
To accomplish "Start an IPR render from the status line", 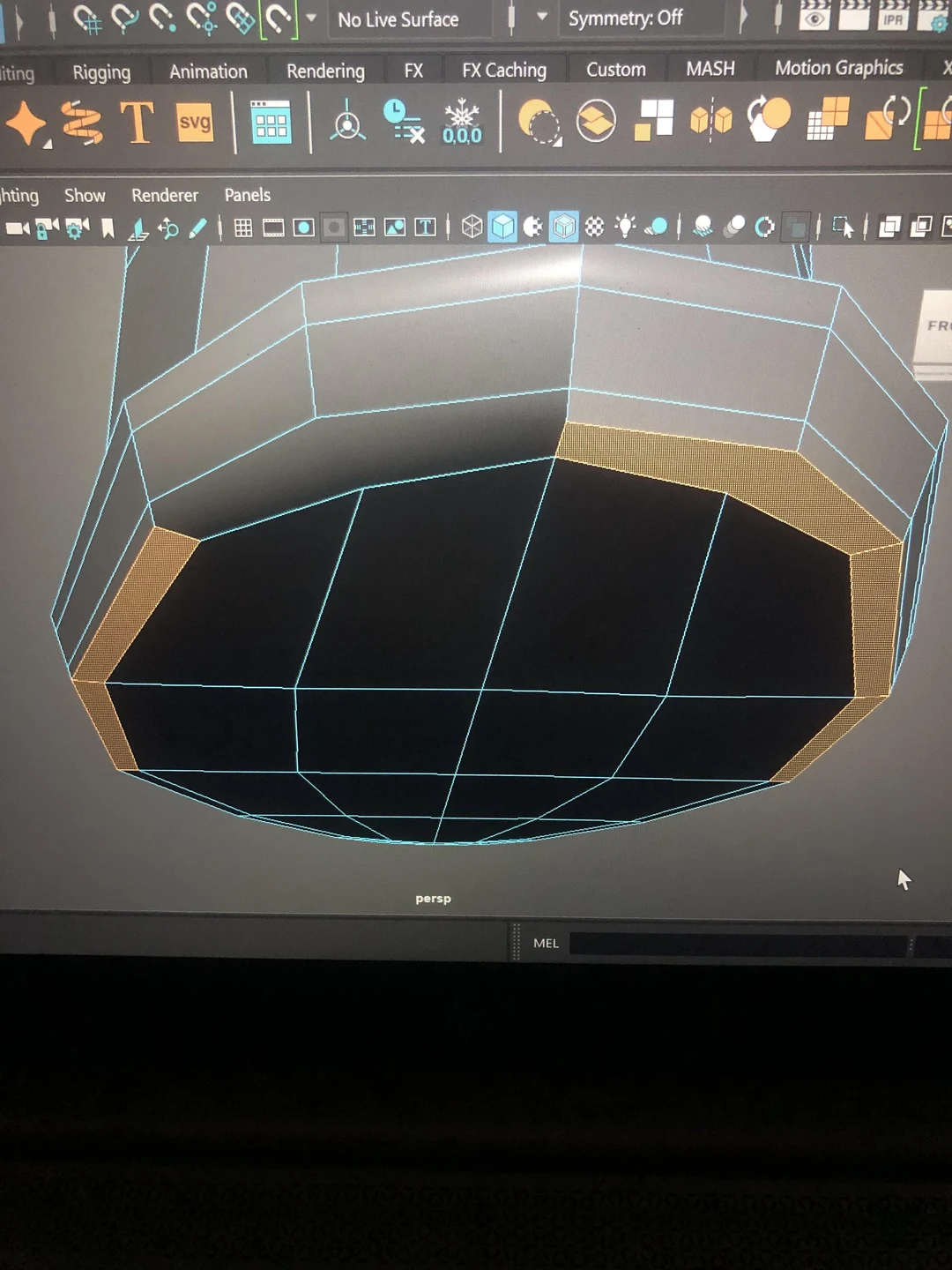I will pyautogui.click(x=893, y=18).
